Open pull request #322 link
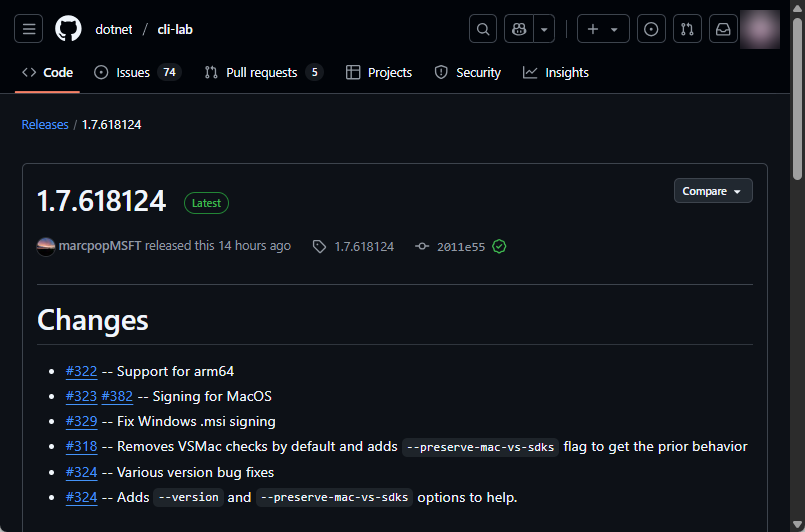This screenshot has height=532, width=805. (x=81, y=371)
